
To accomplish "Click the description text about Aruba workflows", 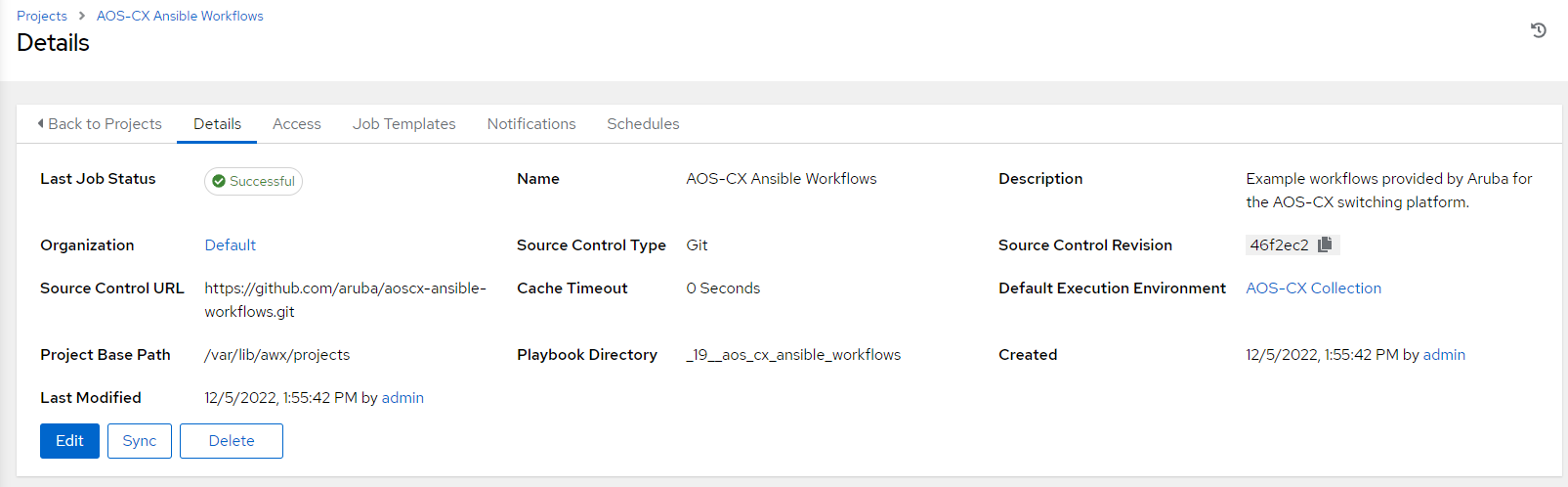I will point(1388,191).
